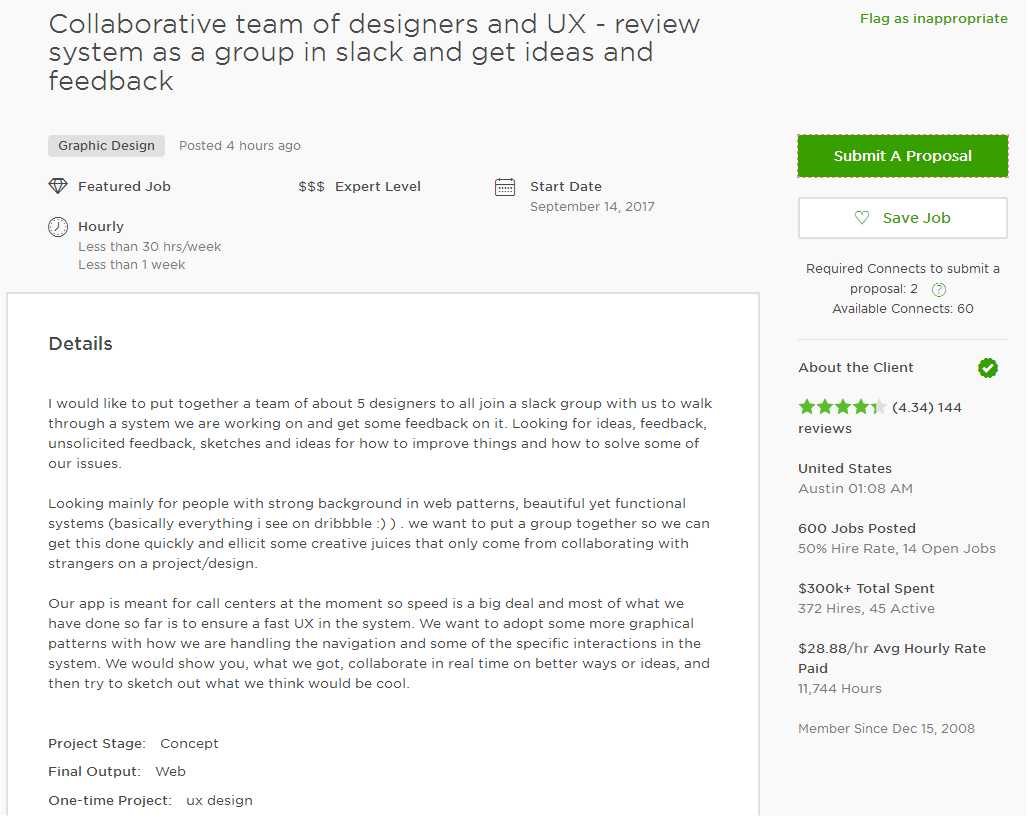The height and width of the screenshot is (816, 1027).
Task: Click the Details section heading
Action: click(80, 343)
